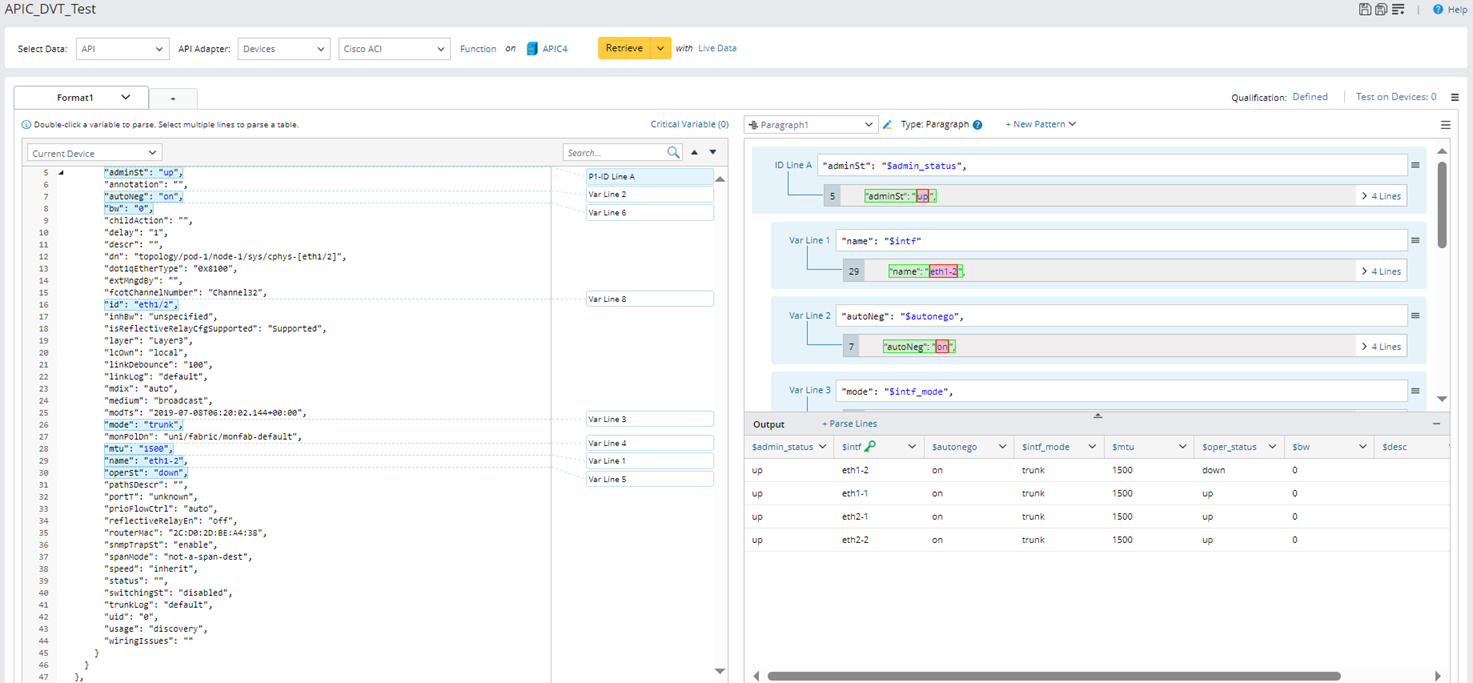Open the Select Data API dropdown
The width and height of the screenshot is (1473, 683).
121,49
